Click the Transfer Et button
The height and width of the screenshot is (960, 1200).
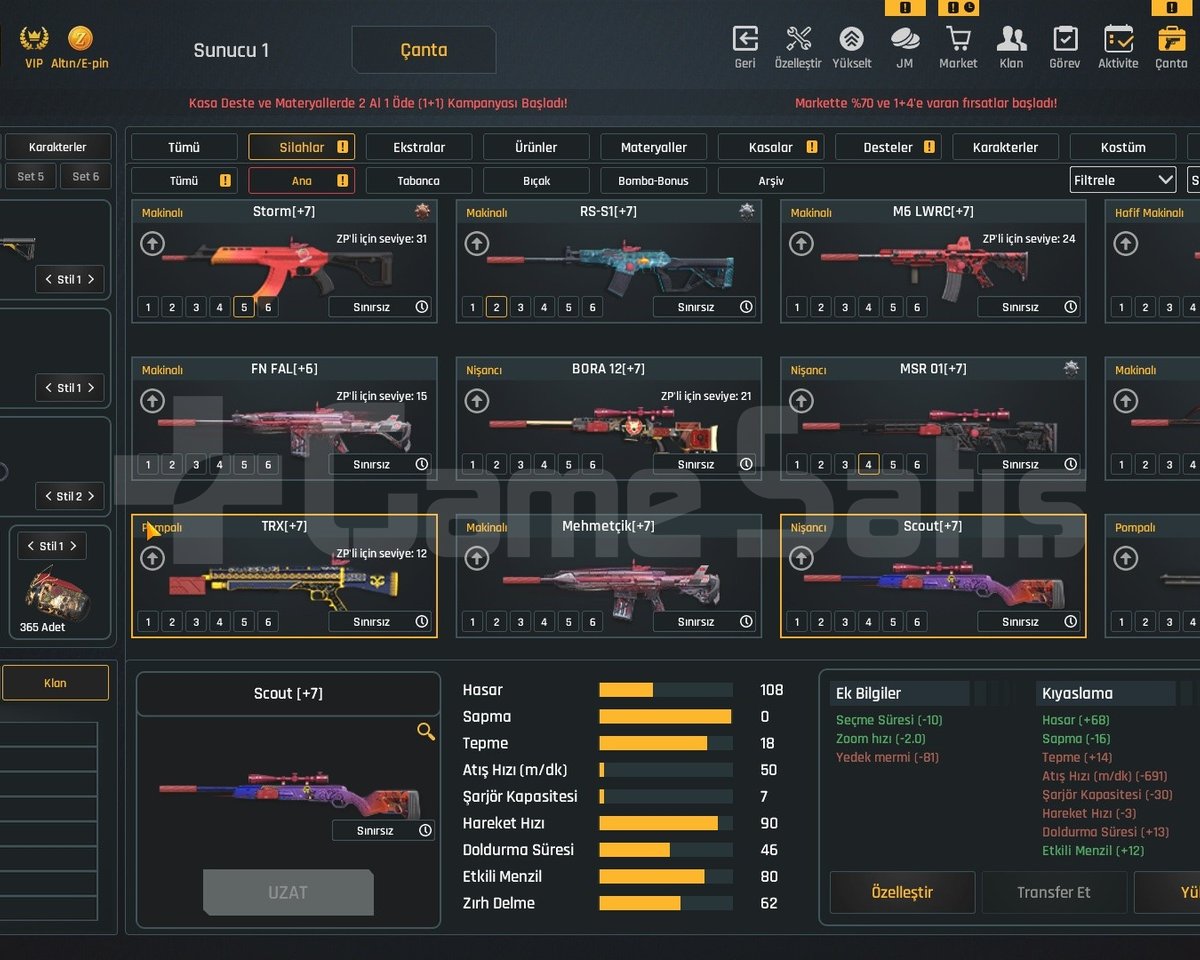coord(1054,892)
